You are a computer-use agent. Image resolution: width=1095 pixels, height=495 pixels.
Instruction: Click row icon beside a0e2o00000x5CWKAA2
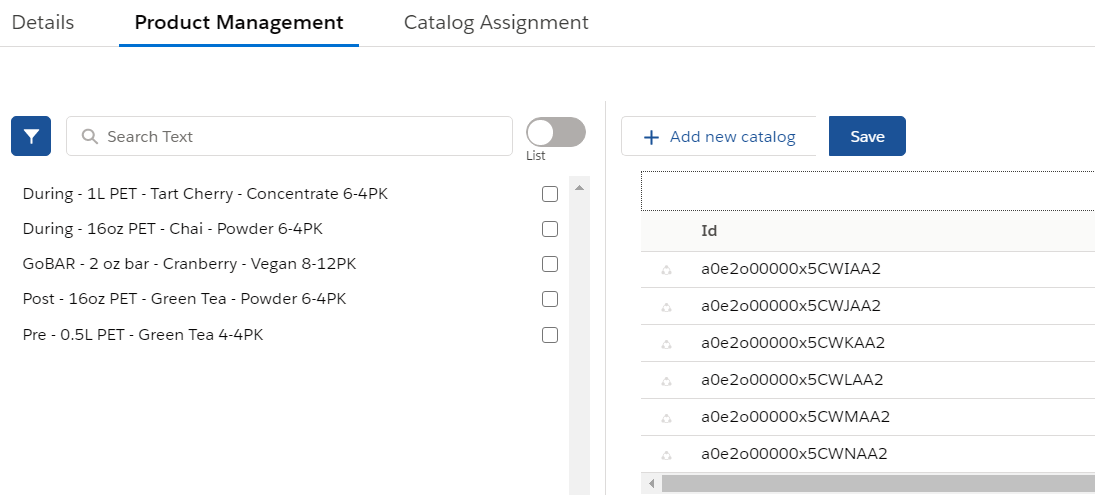[667, 344]
